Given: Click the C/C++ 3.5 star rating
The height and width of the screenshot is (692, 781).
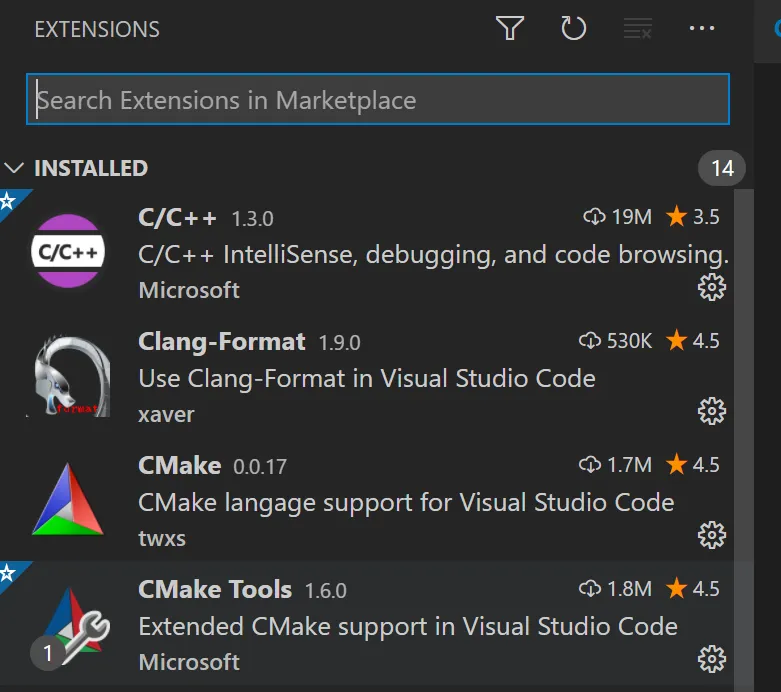Looking at the screenshot, I should pos(693,217).
